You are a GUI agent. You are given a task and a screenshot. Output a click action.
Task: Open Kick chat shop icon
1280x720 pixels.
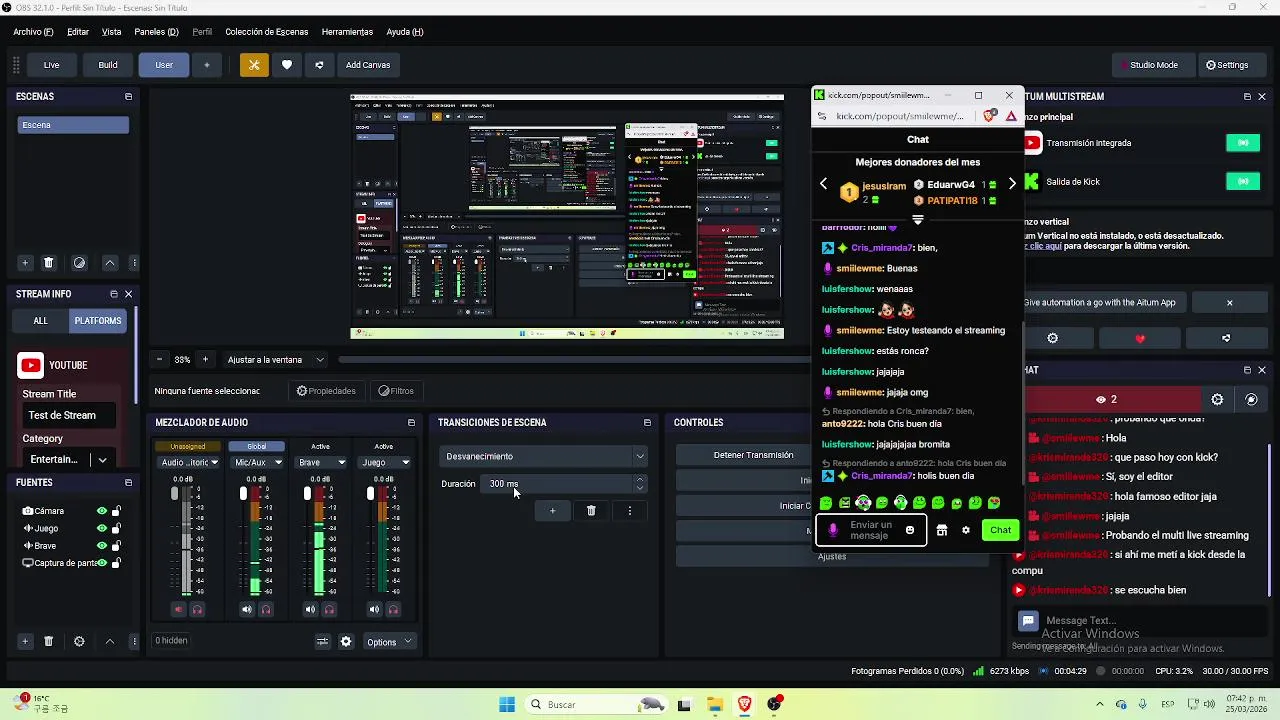point(941,530)
